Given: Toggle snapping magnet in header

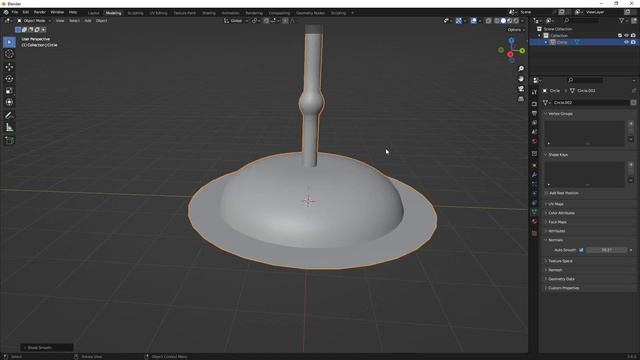Looking at the screenshot, I should [266, 21].
